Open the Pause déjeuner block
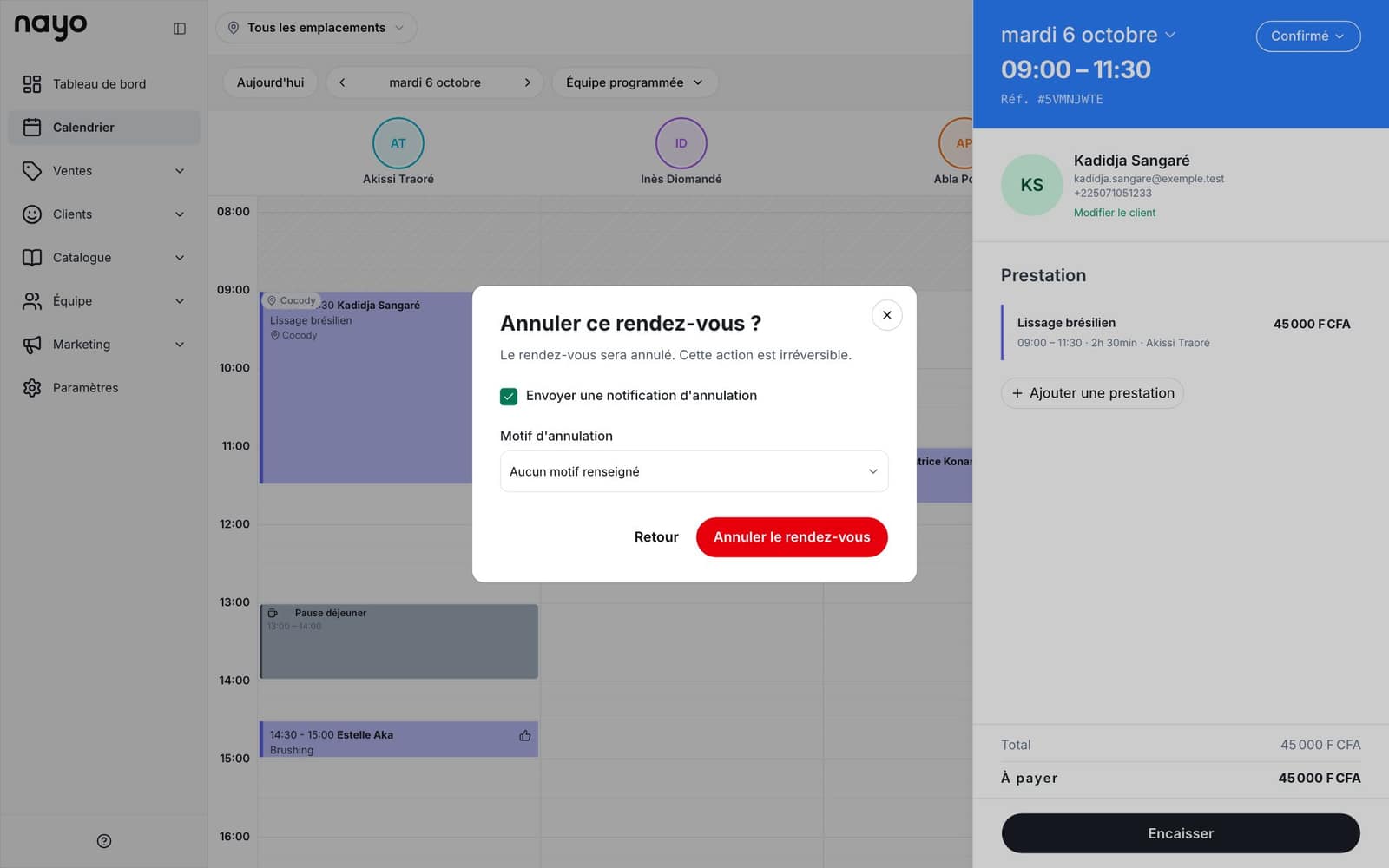 (x=399, y=641)
